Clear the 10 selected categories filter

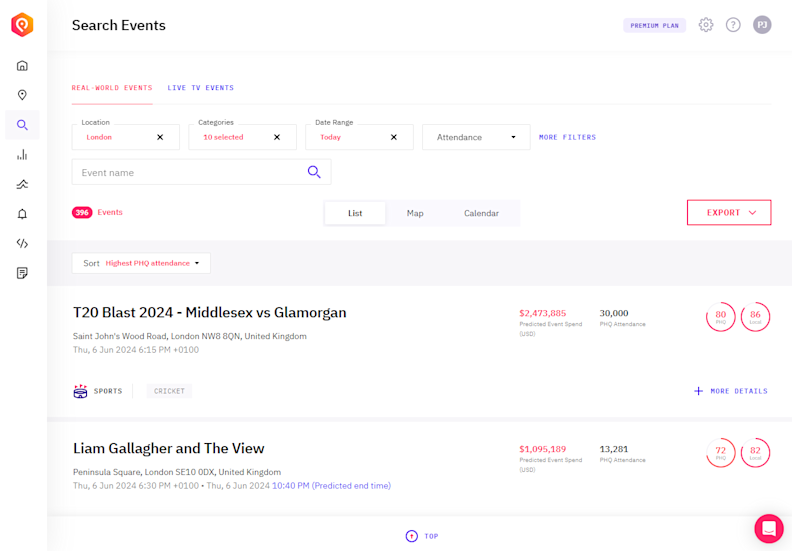pos(277,137)
